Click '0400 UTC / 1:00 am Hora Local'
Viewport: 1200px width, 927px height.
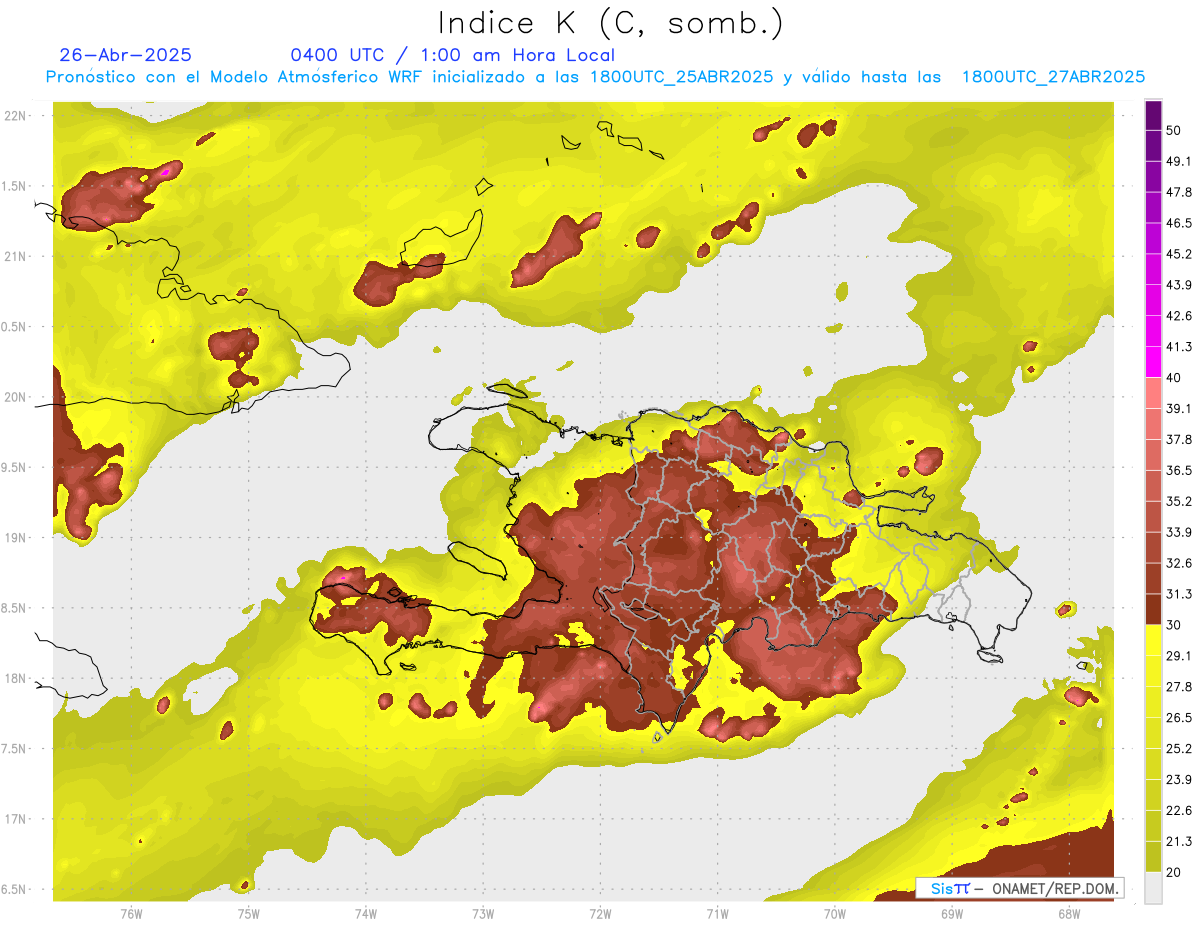453,56
